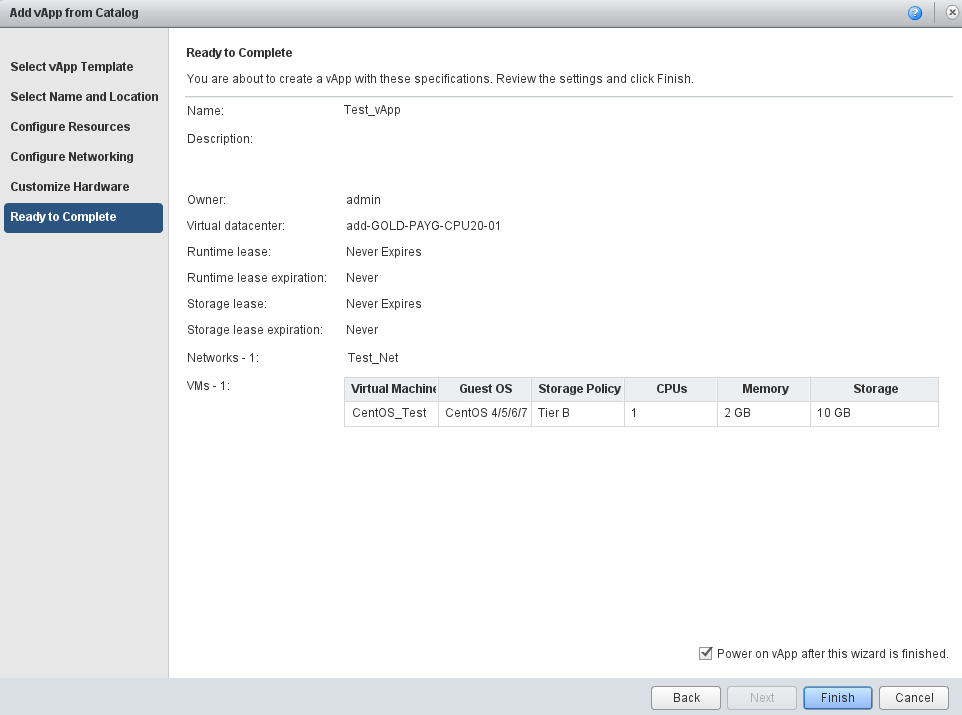This screenshot has width=962, height=715.
Task: Go to Select vApp Template step
Action: (72, 67)
